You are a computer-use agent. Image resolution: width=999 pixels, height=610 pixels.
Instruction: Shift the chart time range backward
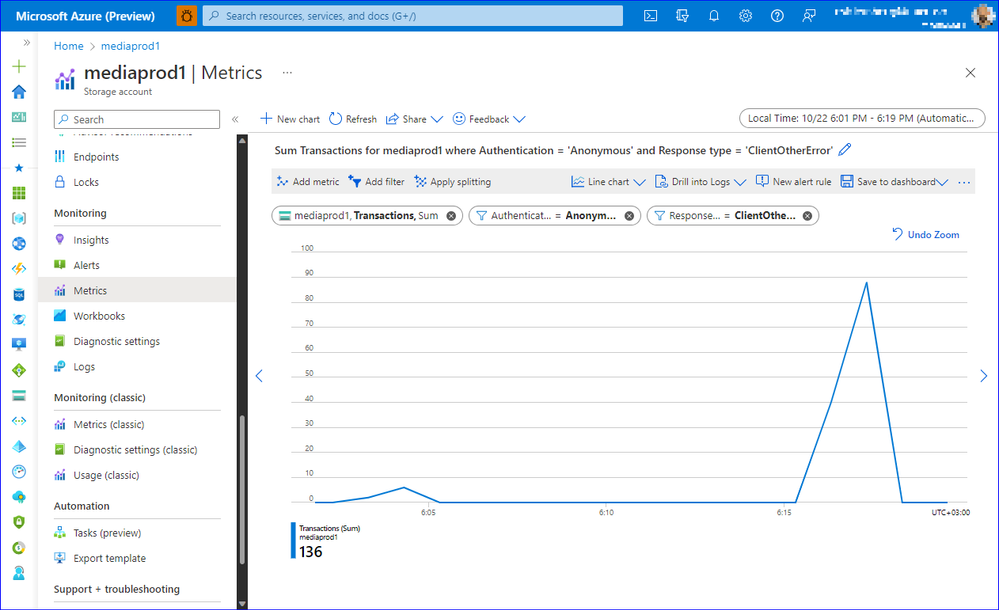259,376
